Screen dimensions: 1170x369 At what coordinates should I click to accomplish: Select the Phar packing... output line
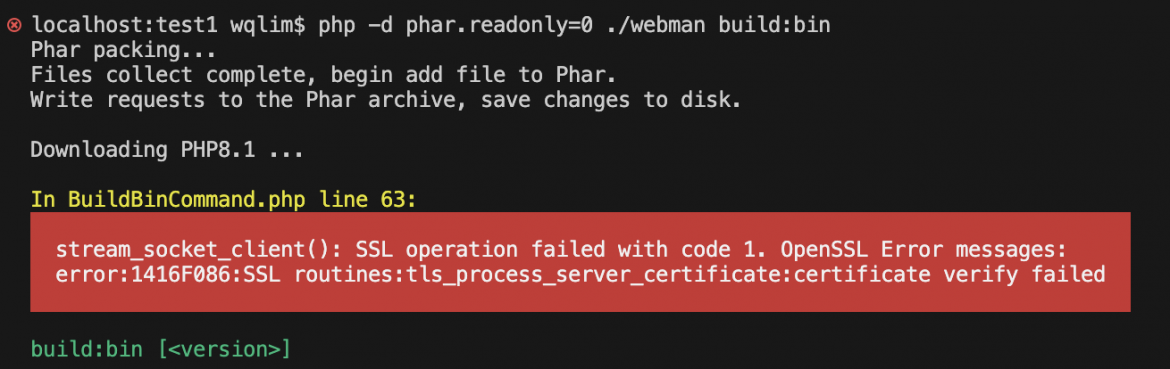point(124,51)
